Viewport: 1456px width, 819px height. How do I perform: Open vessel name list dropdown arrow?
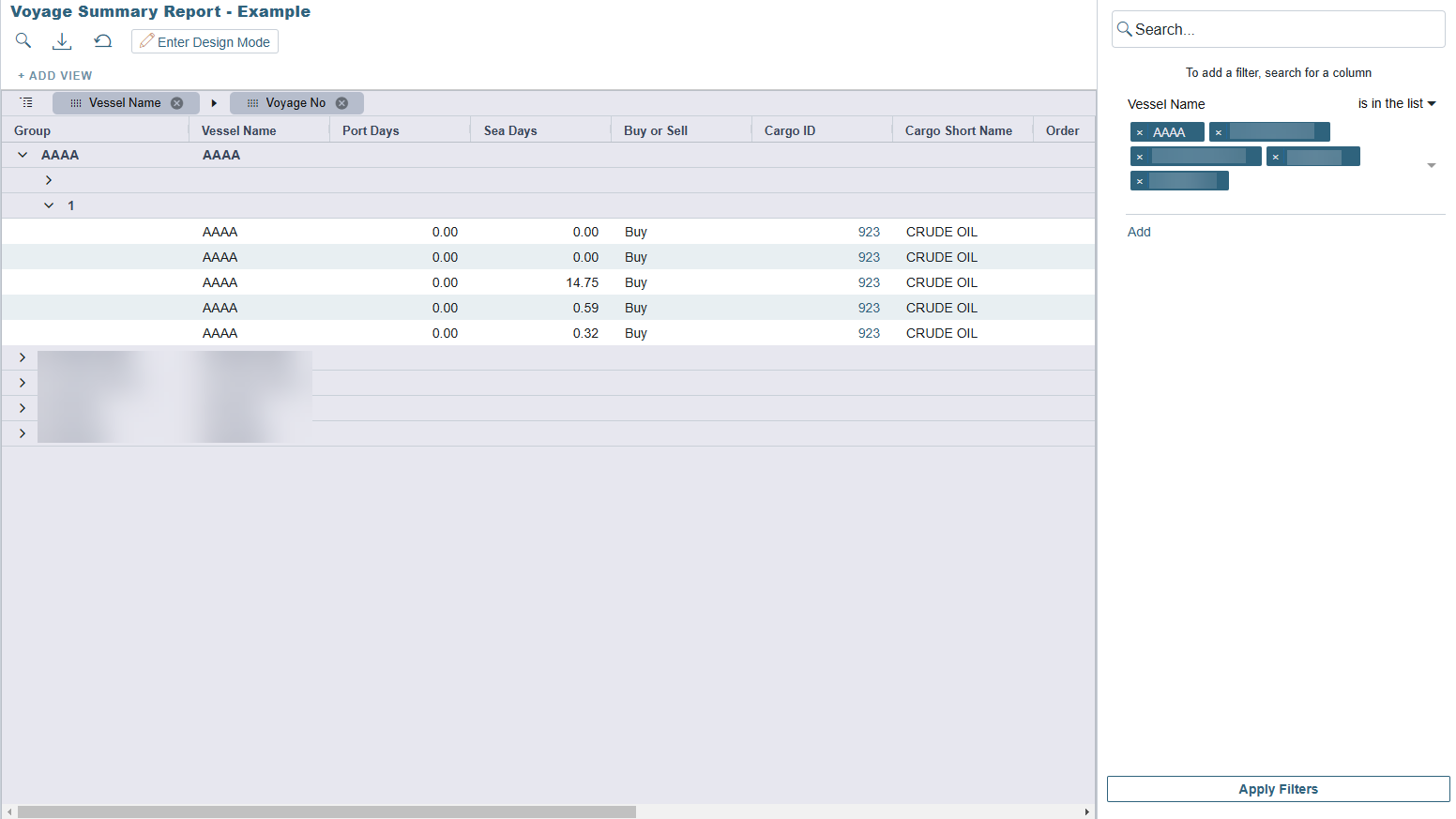pos(1431,165)
